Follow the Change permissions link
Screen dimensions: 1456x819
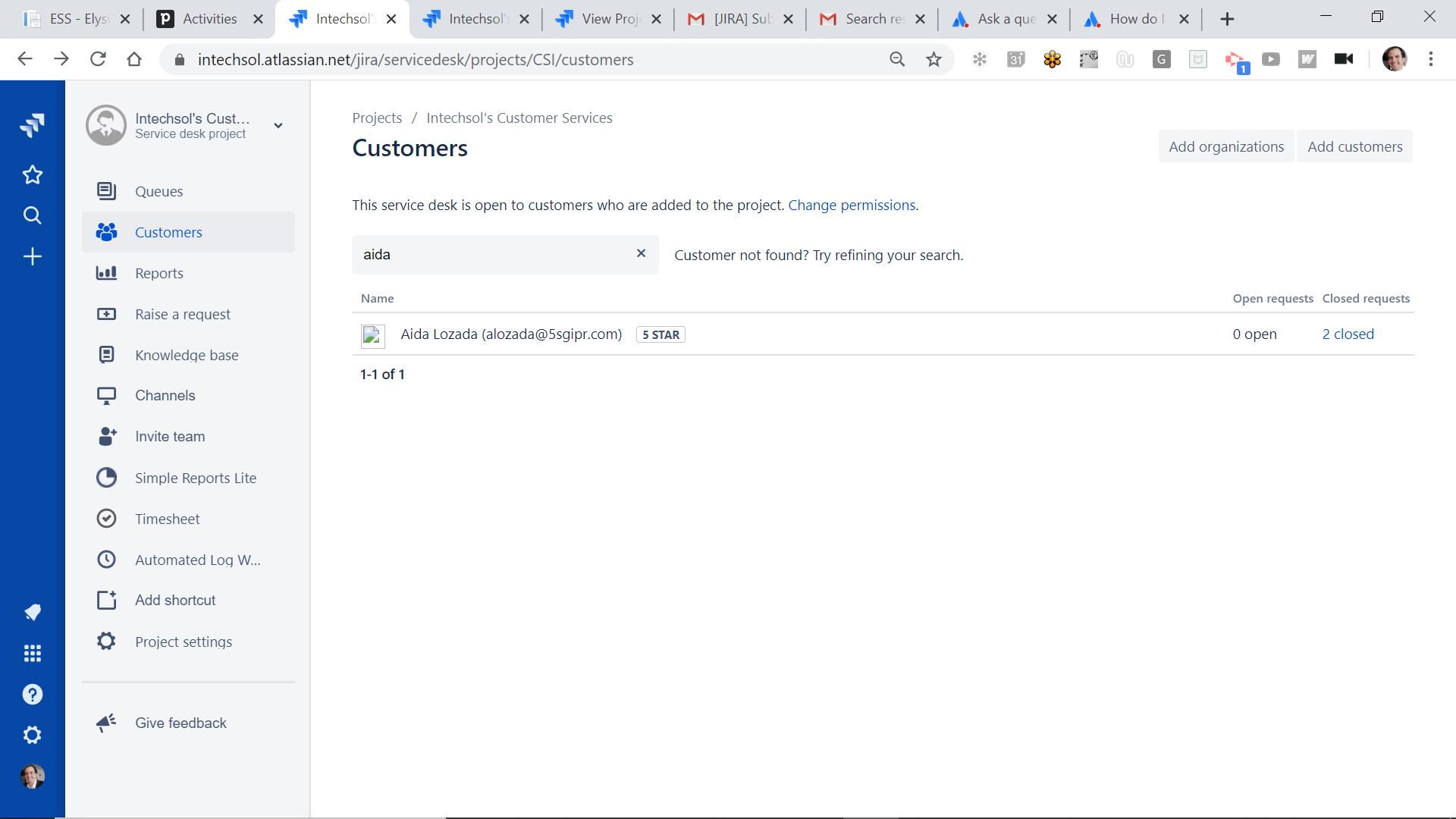click(x=852, y=205)
